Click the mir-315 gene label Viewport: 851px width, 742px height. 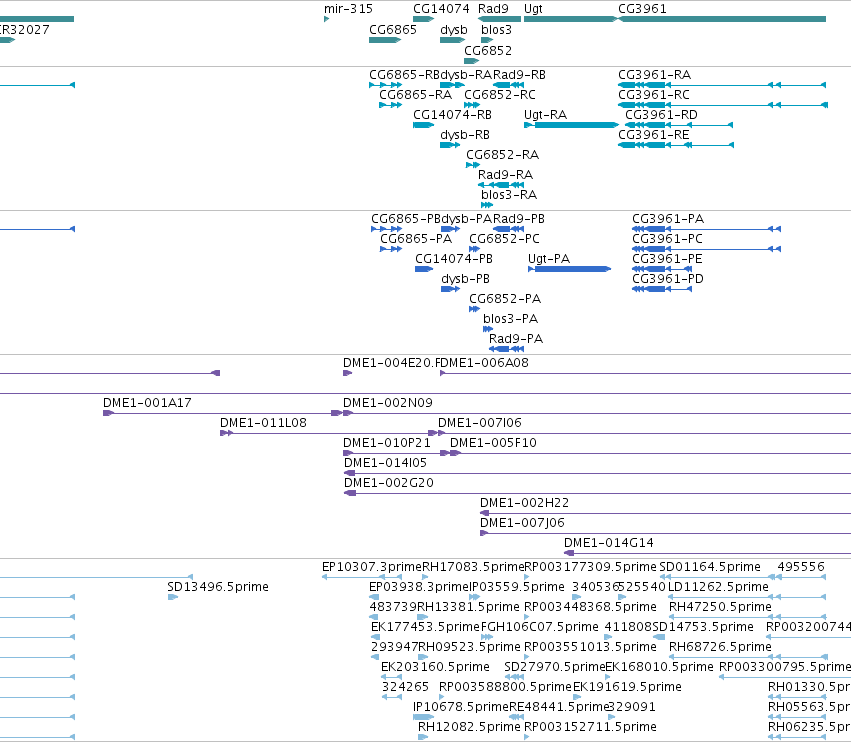tap(348, 9)
